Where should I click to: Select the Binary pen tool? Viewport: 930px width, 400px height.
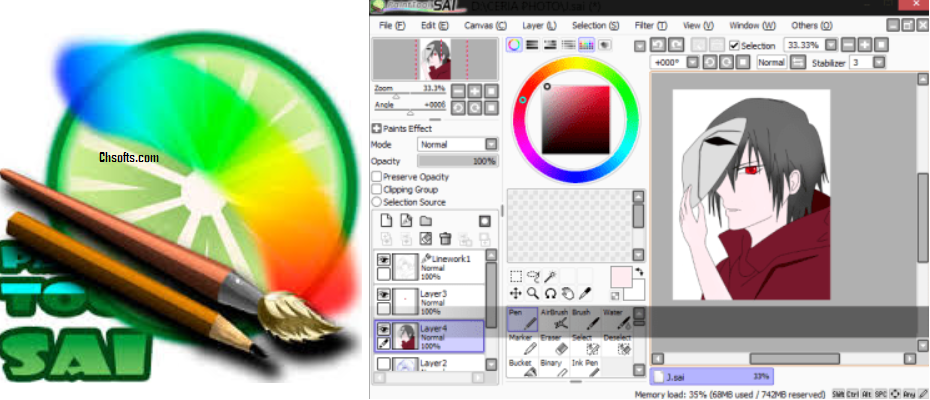[554, 367]
